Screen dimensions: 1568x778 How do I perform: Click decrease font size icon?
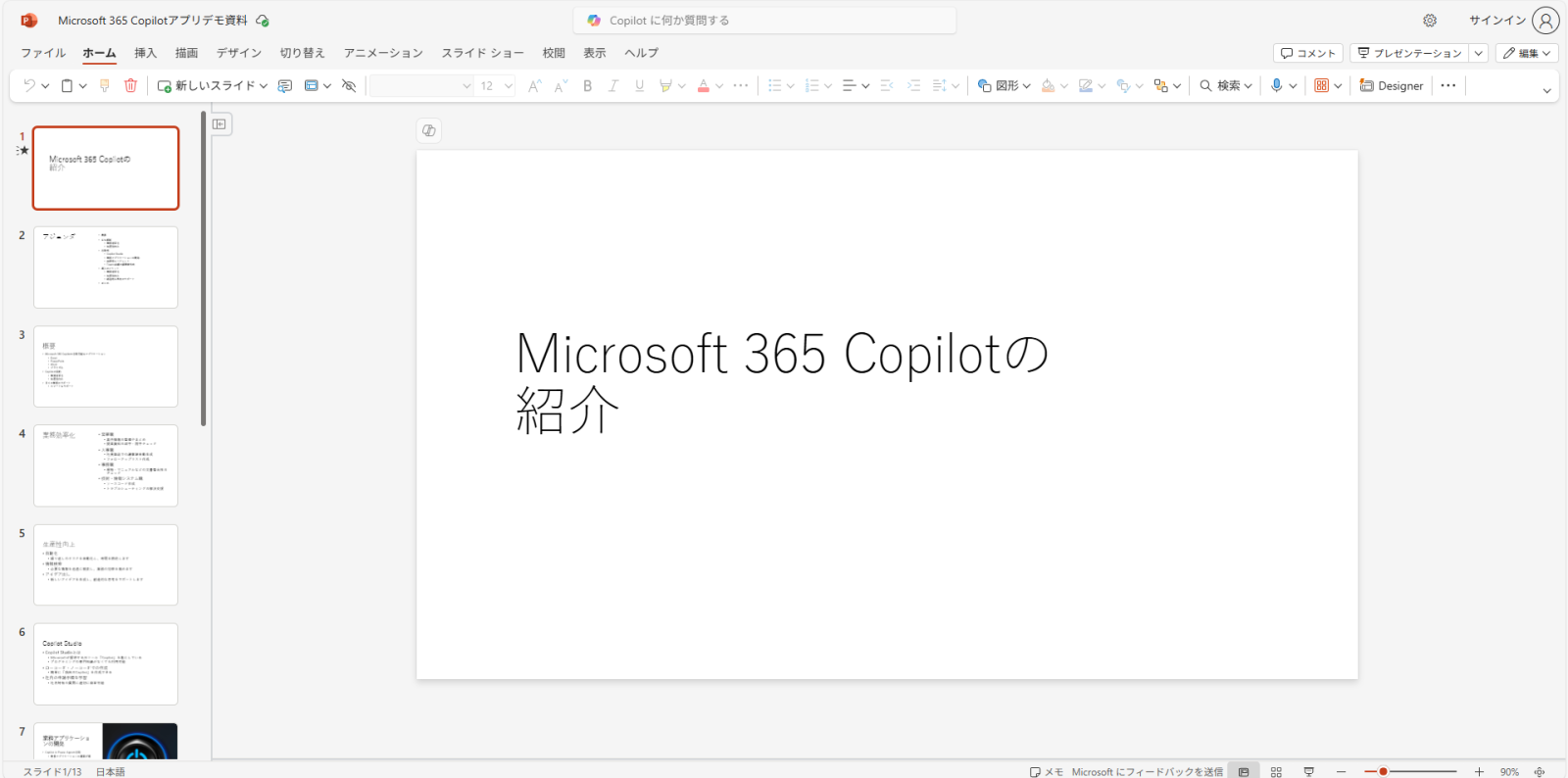point(561,86)
